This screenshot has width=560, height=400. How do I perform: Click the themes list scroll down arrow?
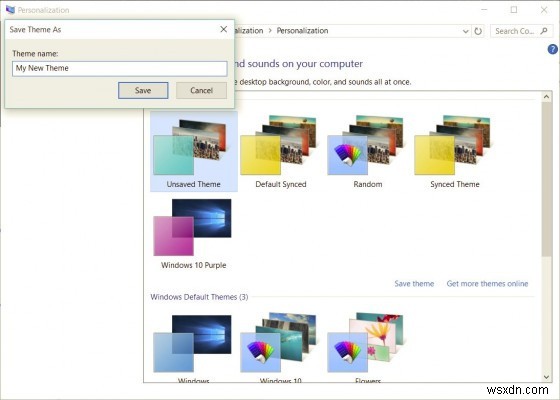click(x=546, y=377)
